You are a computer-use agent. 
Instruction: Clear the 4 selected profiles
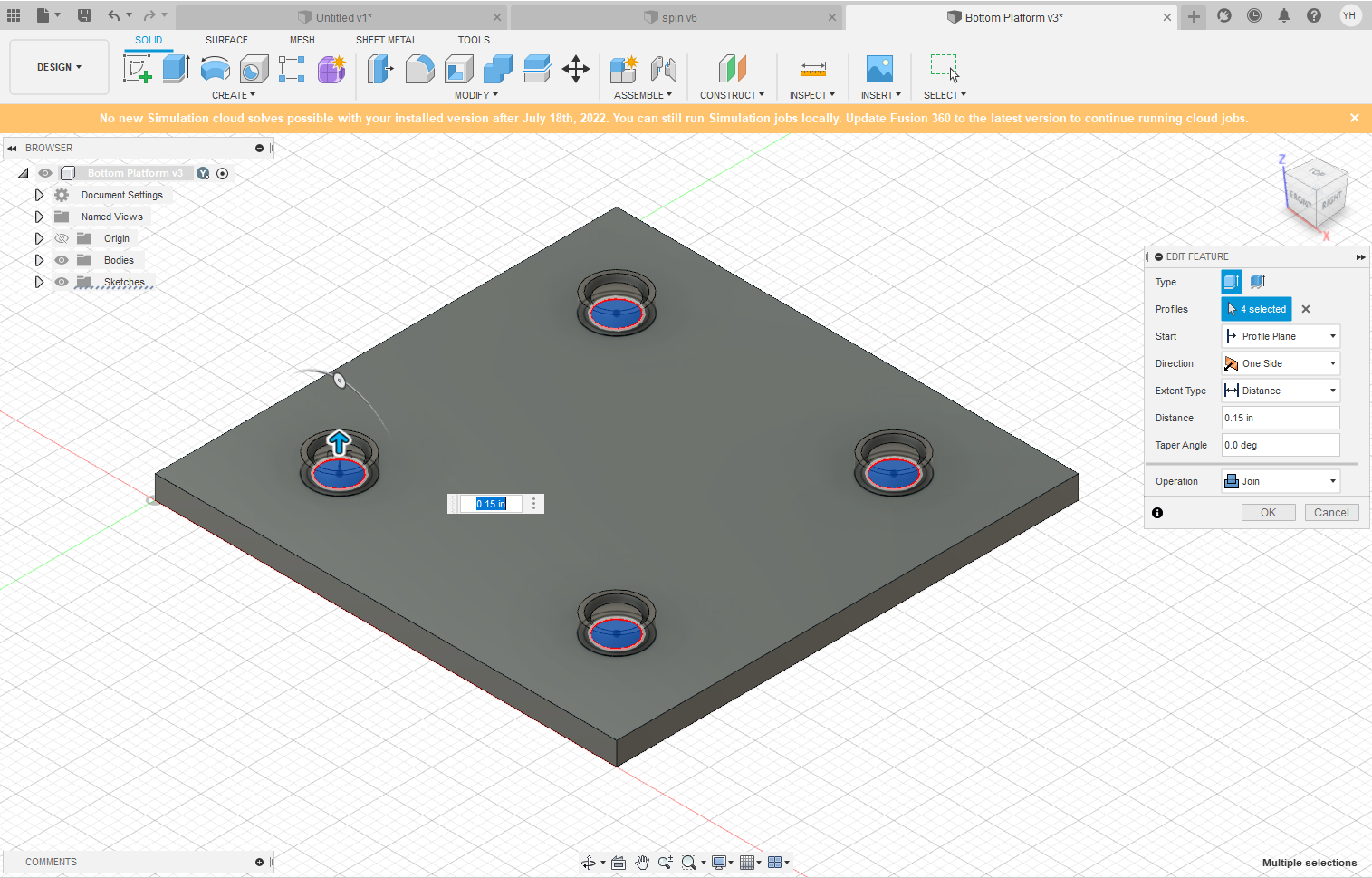click(x=1306, y=309)
